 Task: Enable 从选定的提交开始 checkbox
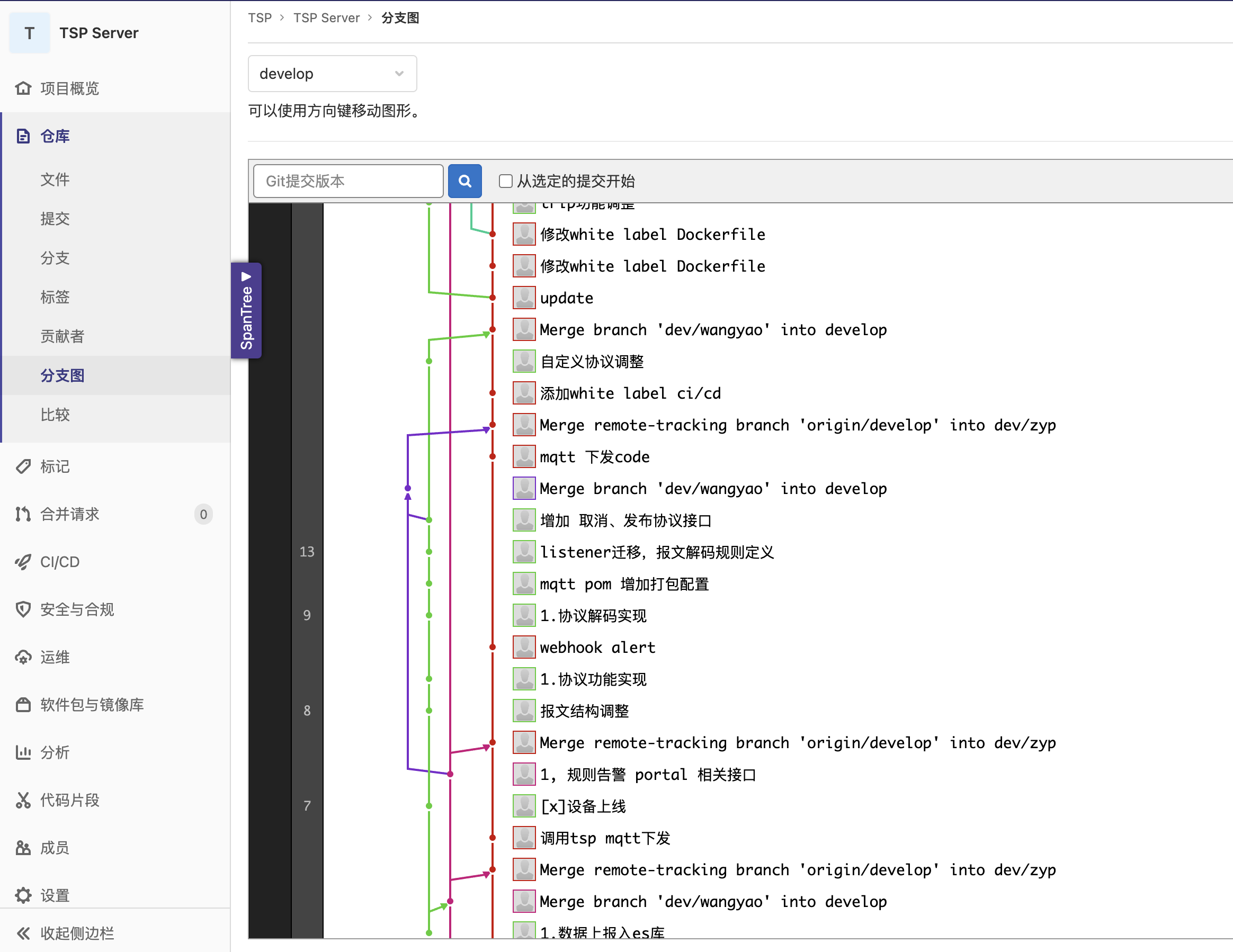[505, 181]
